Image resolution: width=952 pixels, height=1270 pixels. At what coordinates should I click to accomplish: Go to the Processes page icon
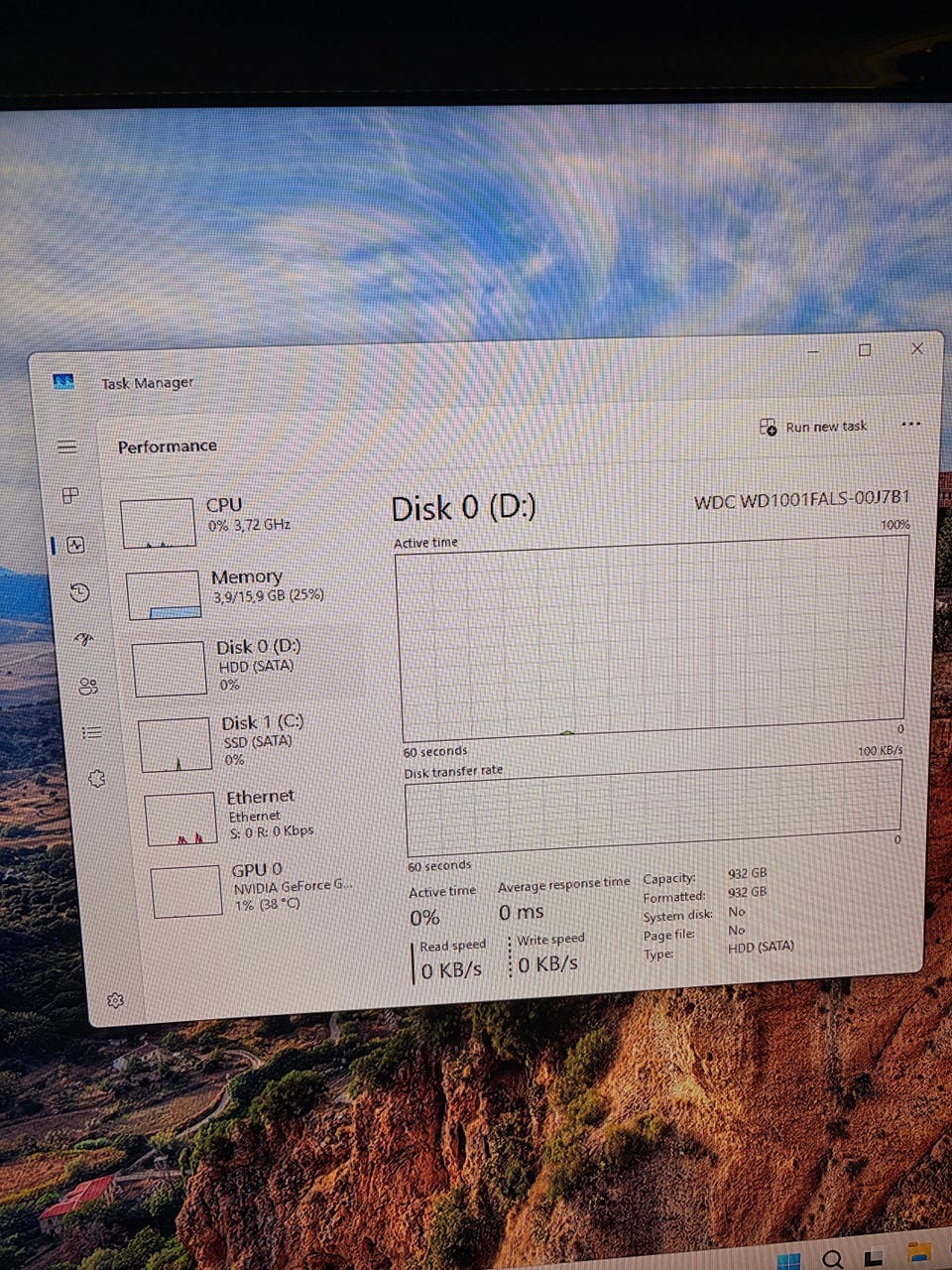click(x=70, y=495)
